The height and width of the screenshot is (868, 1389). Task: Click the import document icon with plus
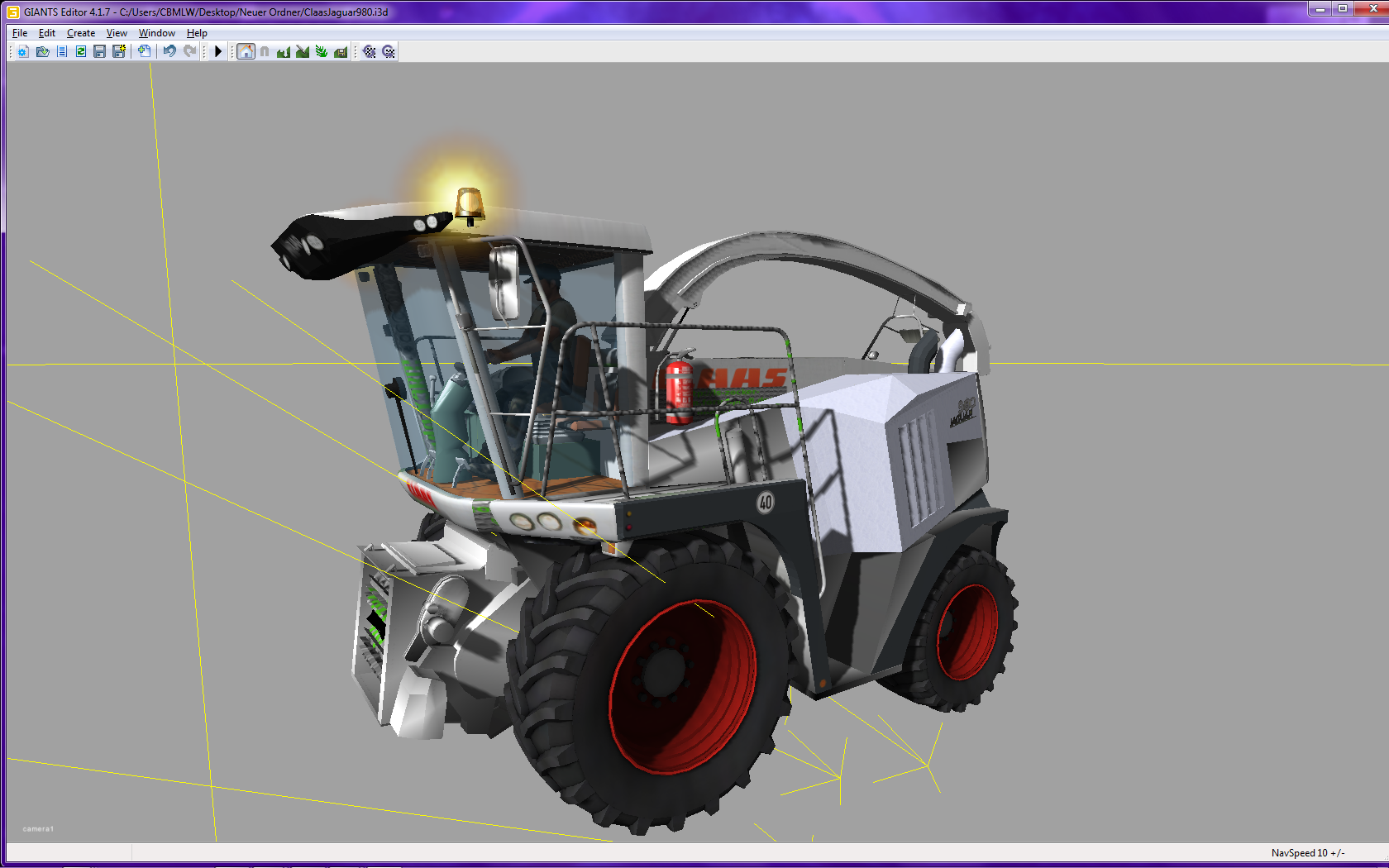[x=144, y=51]
